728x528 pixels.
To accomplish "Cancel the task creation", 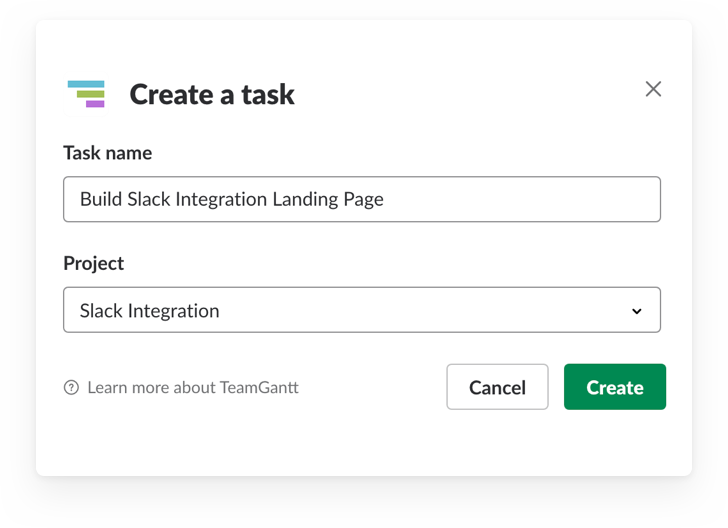I will pyautogui.click(x=497, y=387).
